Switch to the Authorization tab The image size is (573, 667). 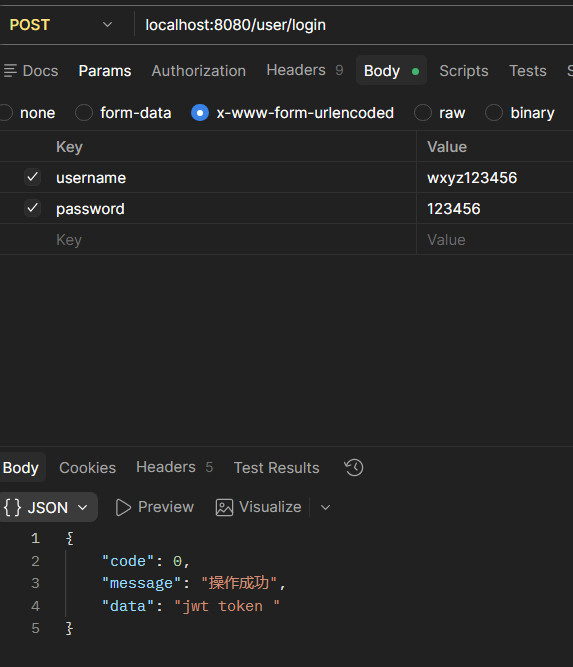point(199,71)
